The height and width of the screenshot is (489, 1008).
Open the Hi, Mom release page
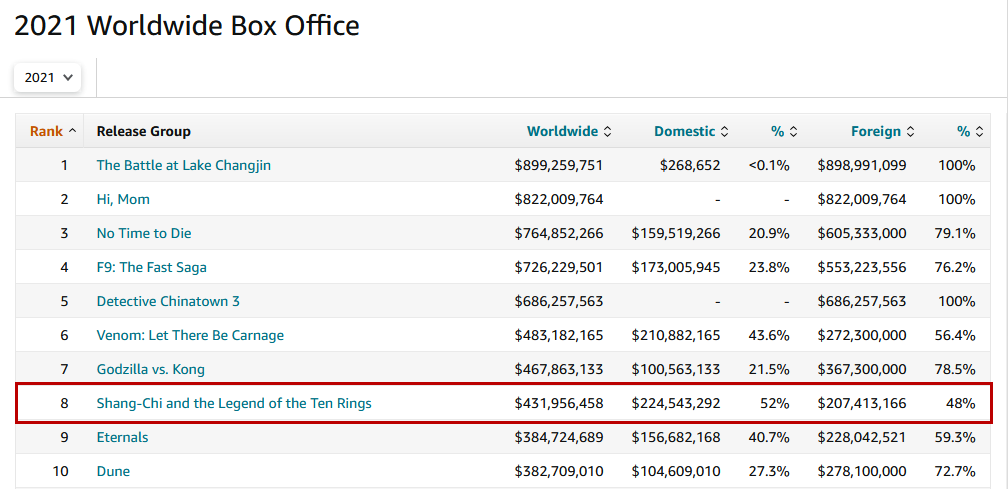pos(123,199)
